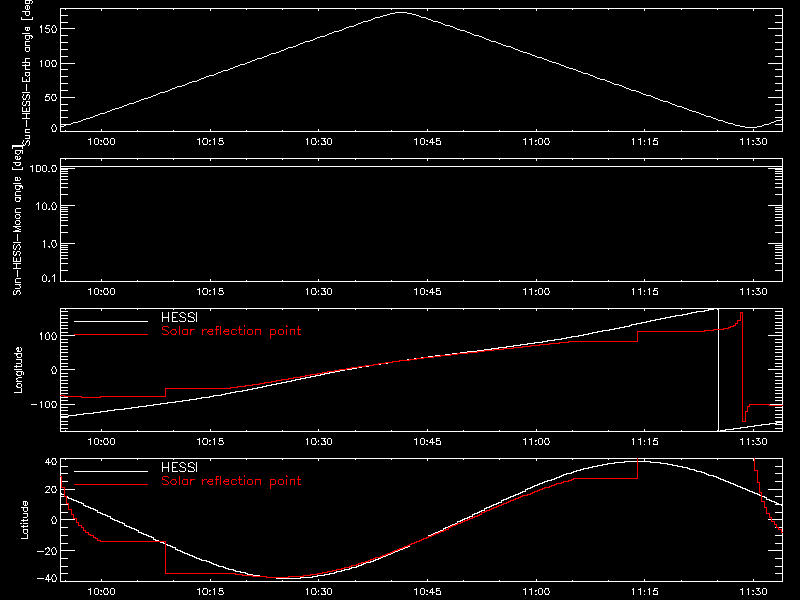800x600 pixels.
Task: Click the 10:30 time label under Latitude plot
Action: point(318,592)
